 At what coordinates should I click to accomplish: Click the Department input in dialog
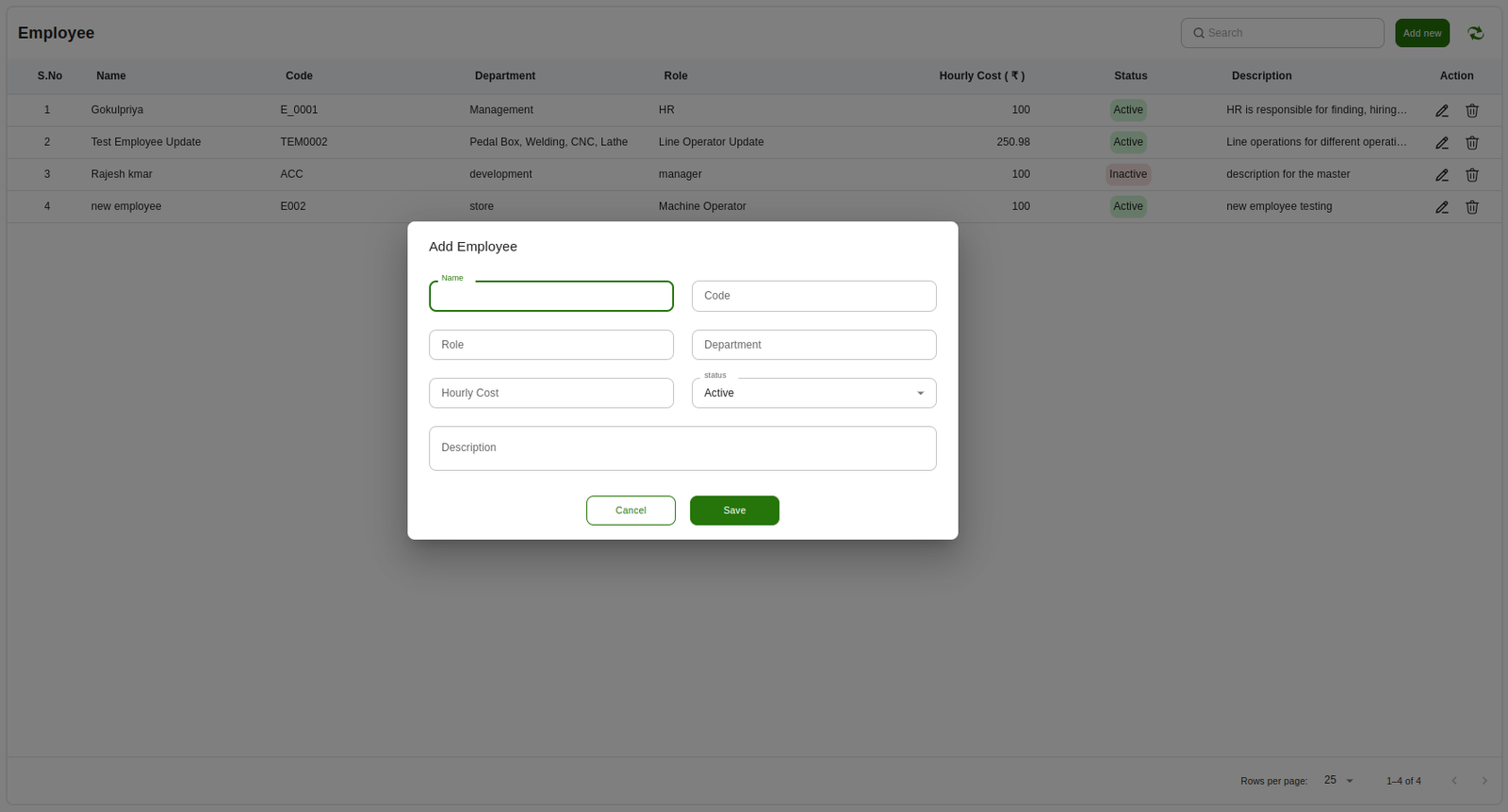813,345
